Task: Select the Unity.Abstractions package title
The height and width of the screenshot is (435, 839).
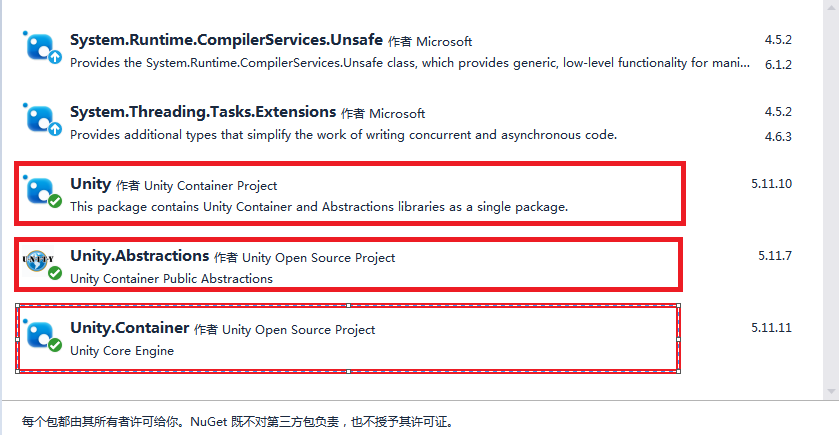Action: [139, 256]
